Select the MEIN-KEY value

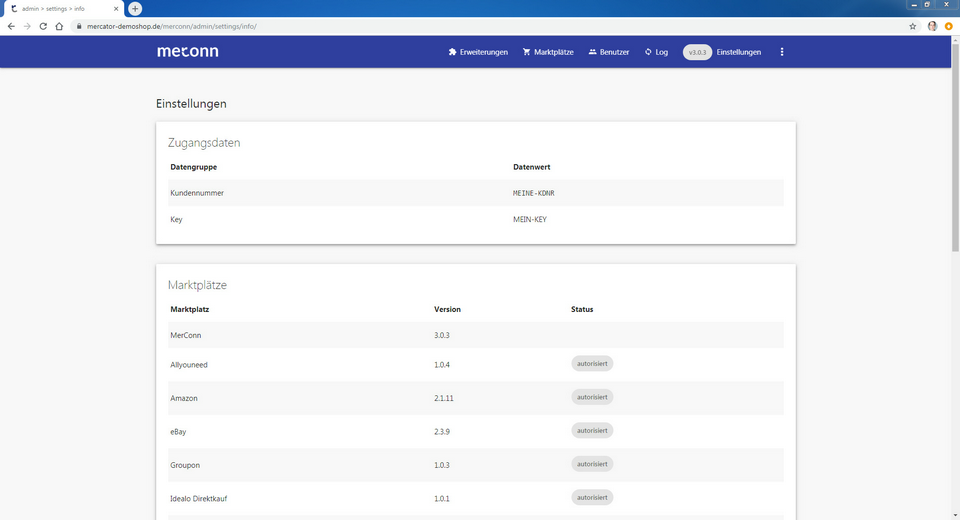click(x=530, y=219)
